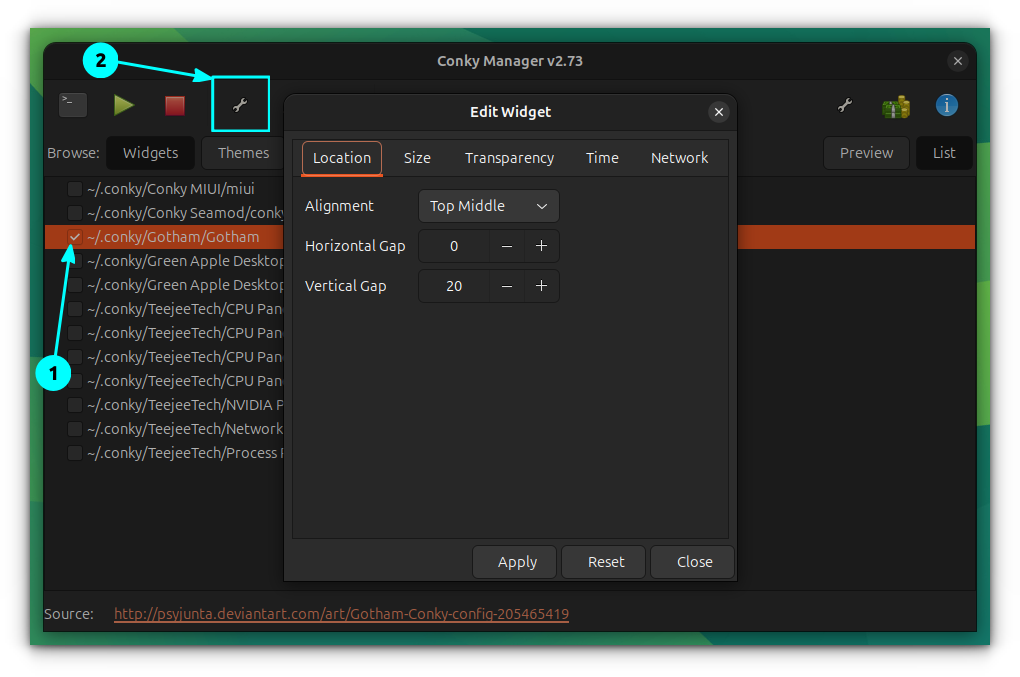Image resolution: width=1020 pixels, height=677 pixels.
Task: Increase Horizontal Gap with plus button
Action: (541, 246)
